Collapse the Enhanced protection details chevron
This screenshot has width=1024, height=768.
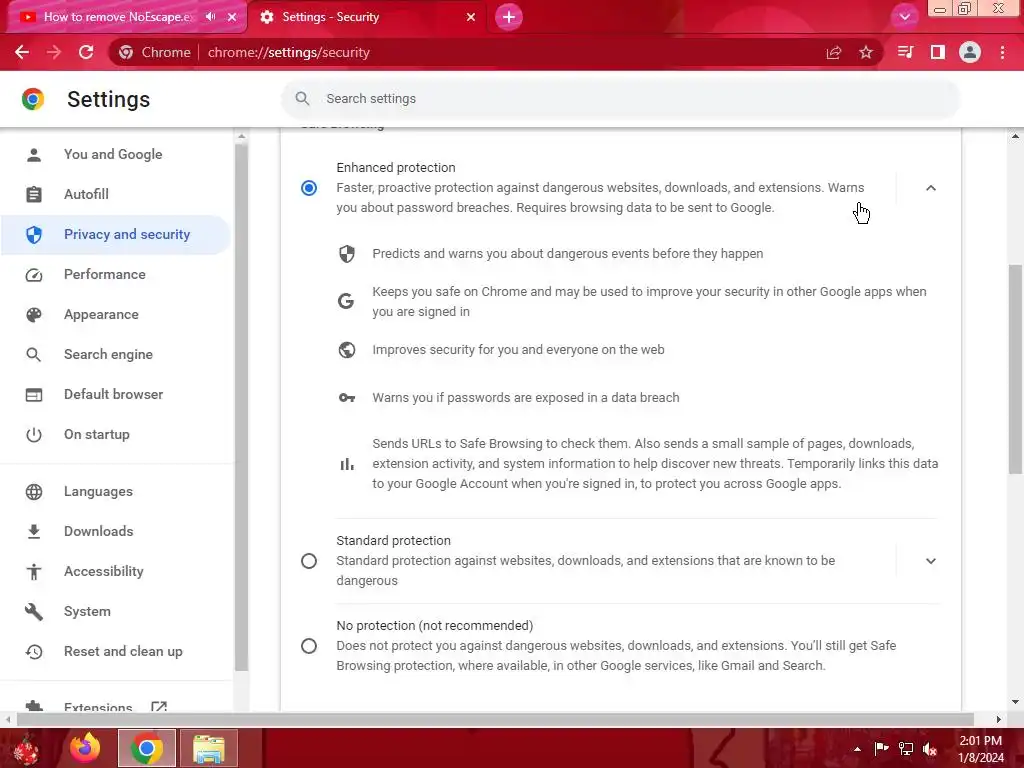coord(931,188)
